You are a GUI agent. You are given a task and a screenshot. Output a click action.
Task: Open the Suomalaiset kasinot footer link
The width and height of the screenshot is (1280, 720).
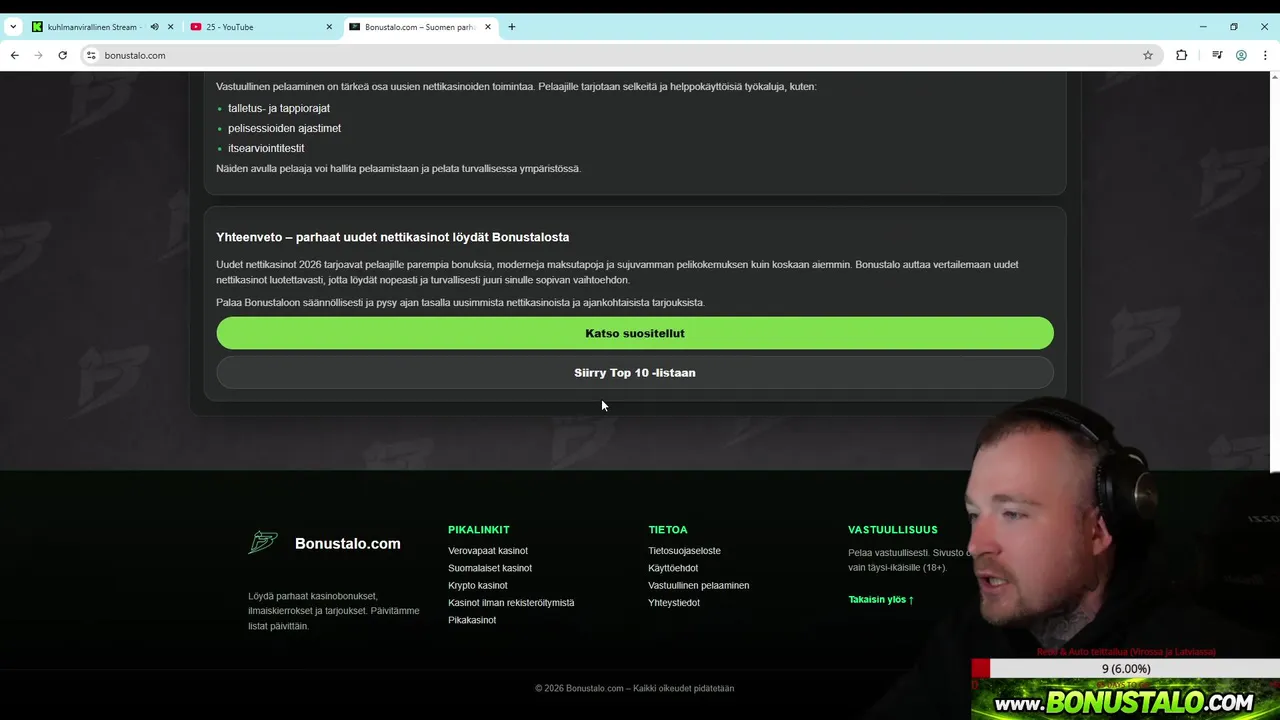click(490, 568)
